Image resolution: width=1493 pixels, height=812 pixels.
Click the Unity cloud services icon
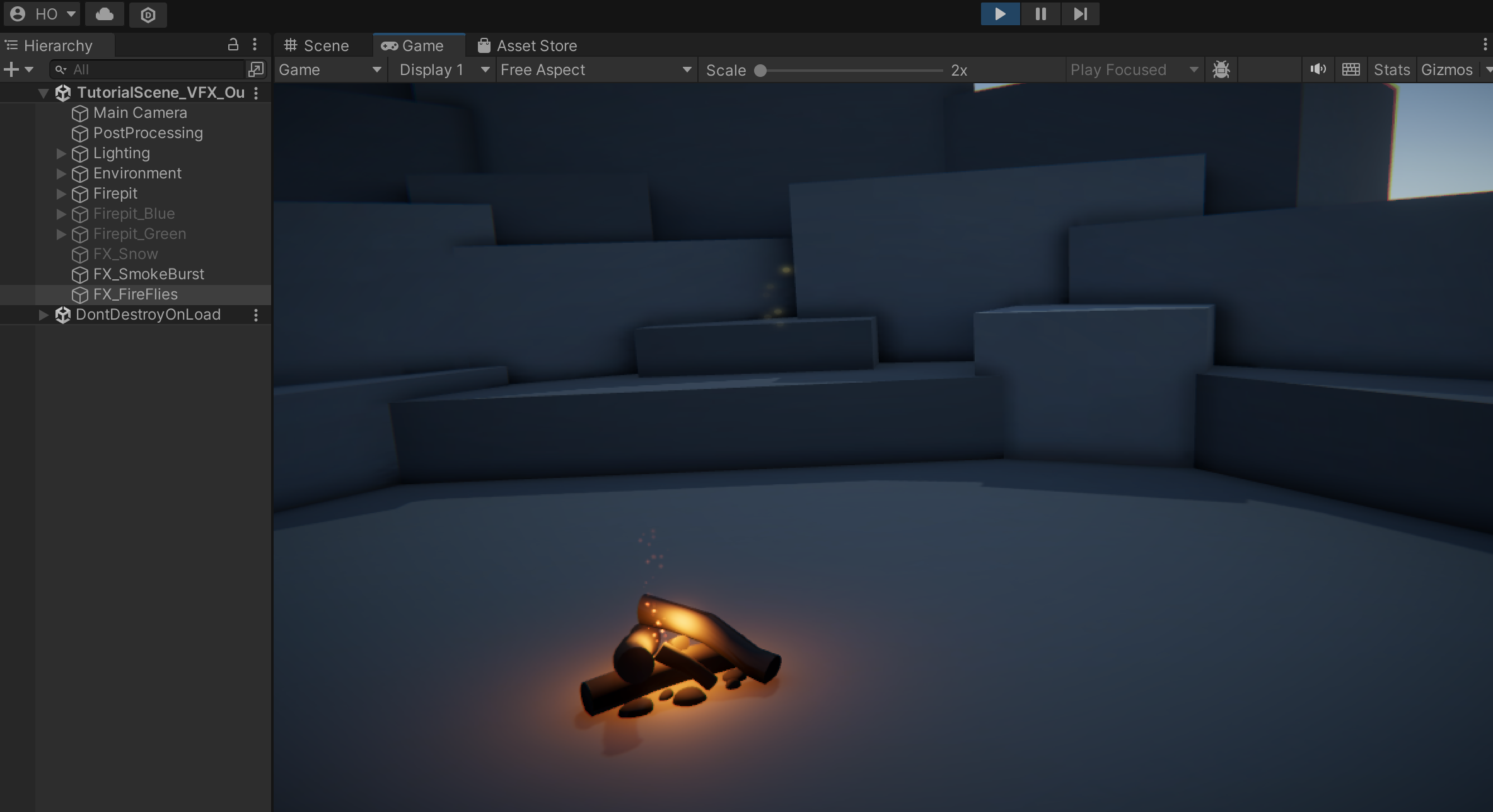pos(104,13)
